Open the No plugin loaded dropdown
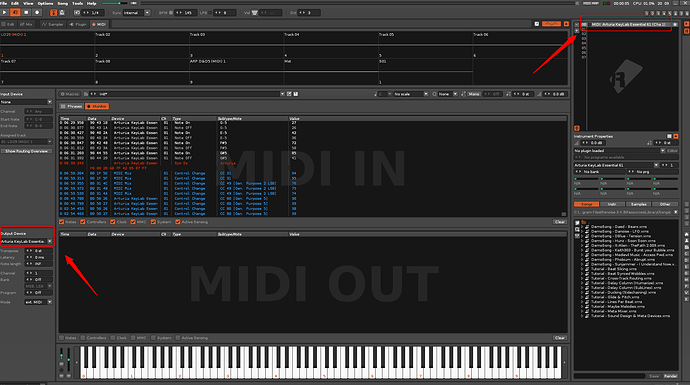Image resolution: width=690 pixels, height=385 pixels. click(x=619, y=151)
